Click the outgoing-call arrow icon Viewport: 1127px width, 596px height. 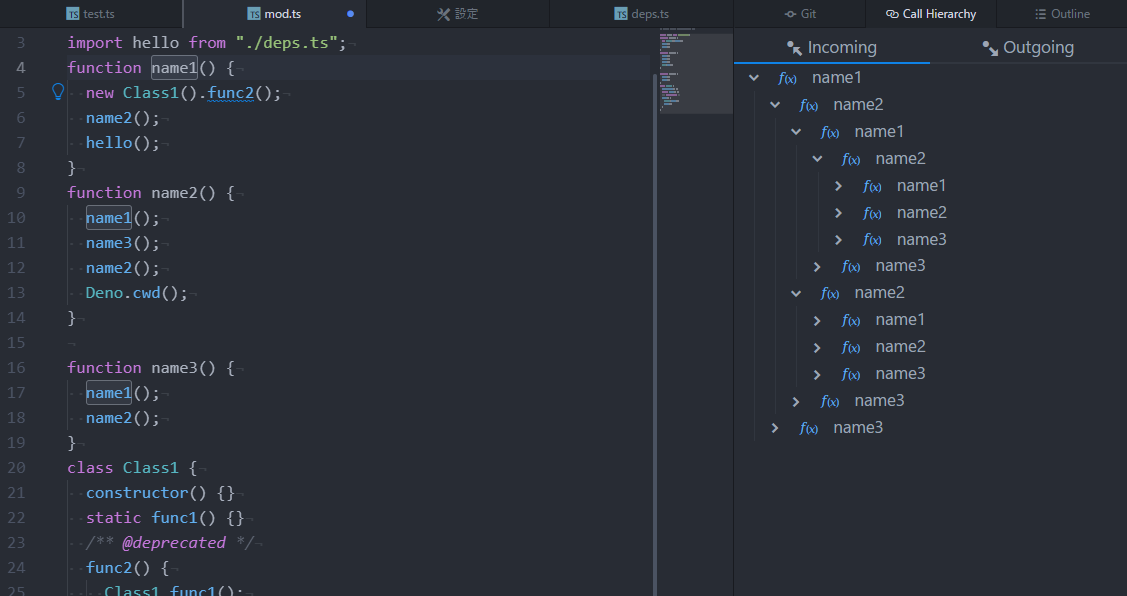tap(990, 48)
